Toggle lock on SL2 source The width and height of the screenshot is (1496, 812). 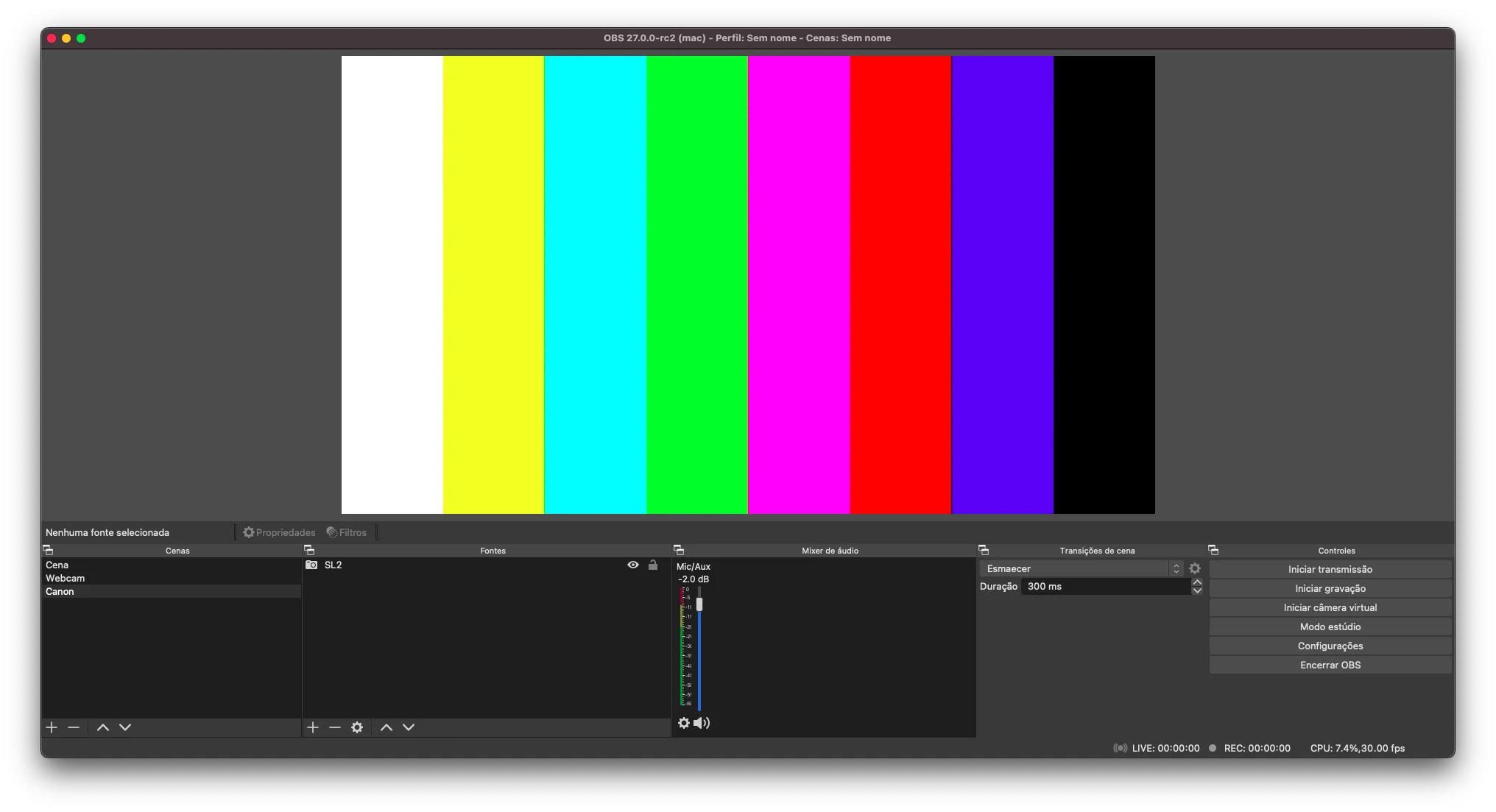tap(653, 565)
